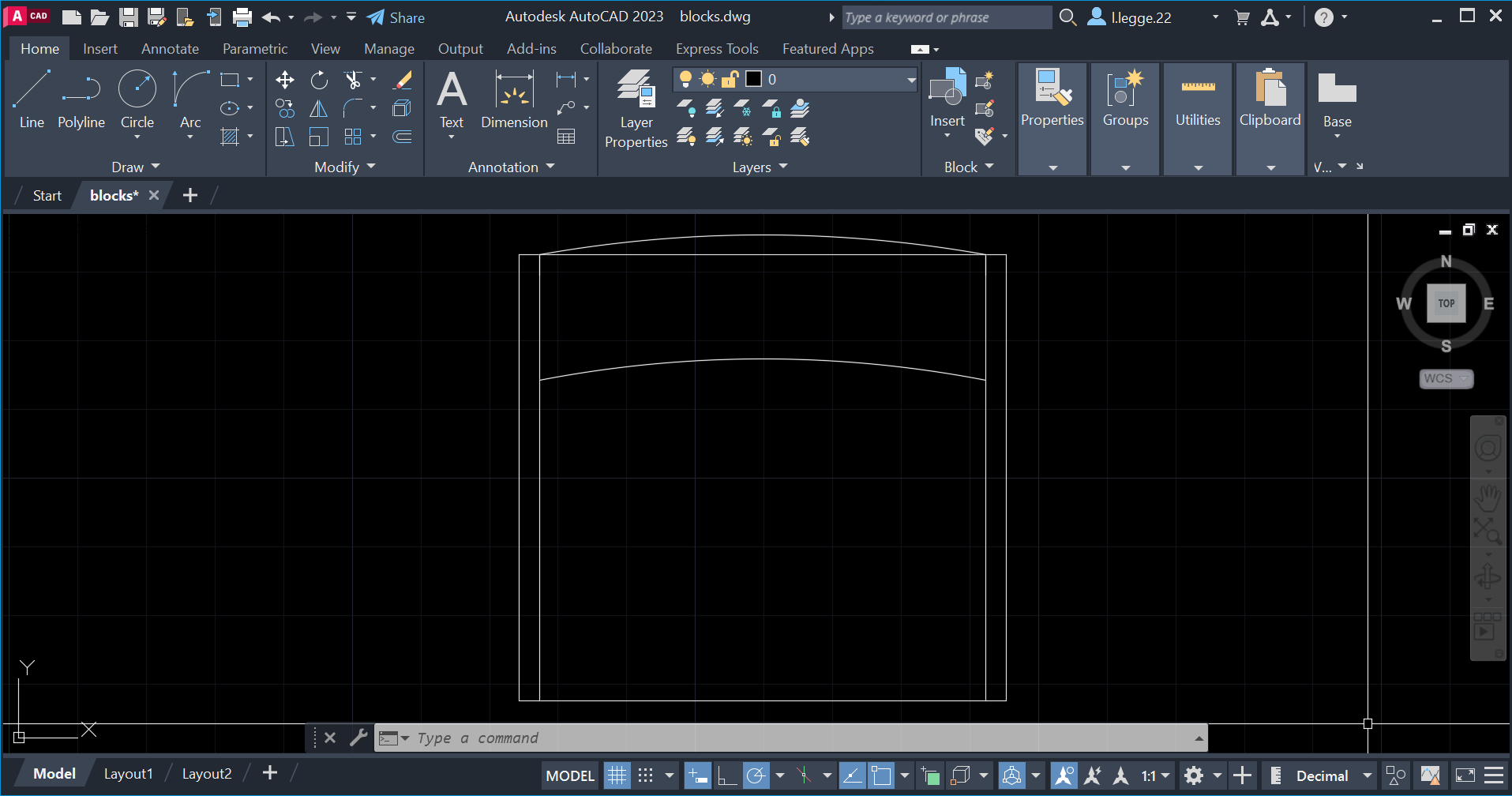Open the Decimal units dropdown

1334,775
